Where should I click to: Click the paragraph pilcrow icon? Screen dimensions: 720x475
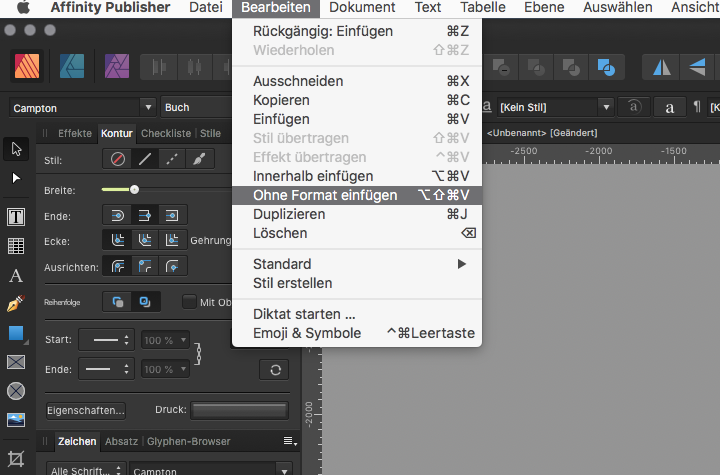click(x=697, y=107)
